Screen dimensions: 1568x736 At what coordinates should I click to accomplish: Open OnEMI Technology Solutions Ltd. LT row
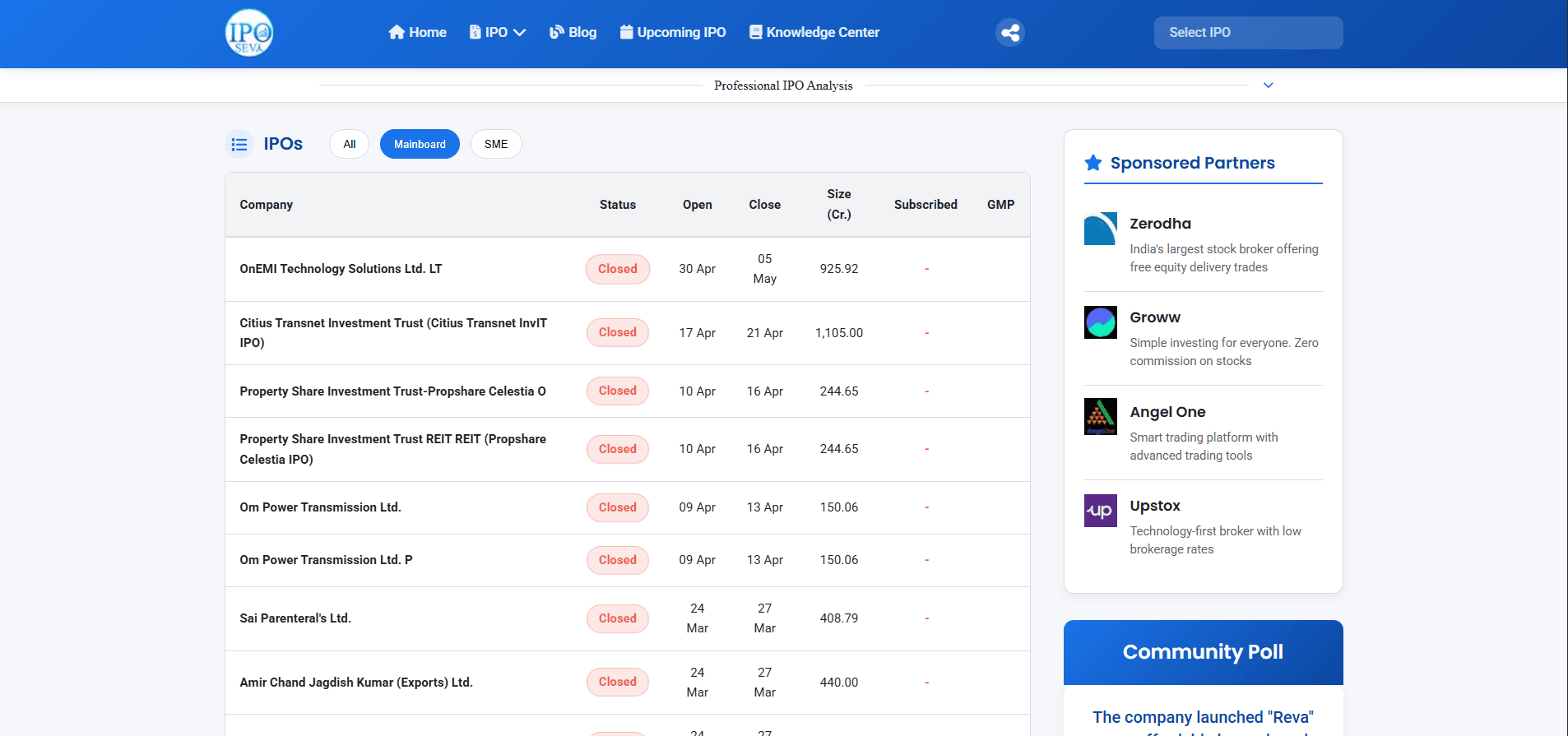628,269
